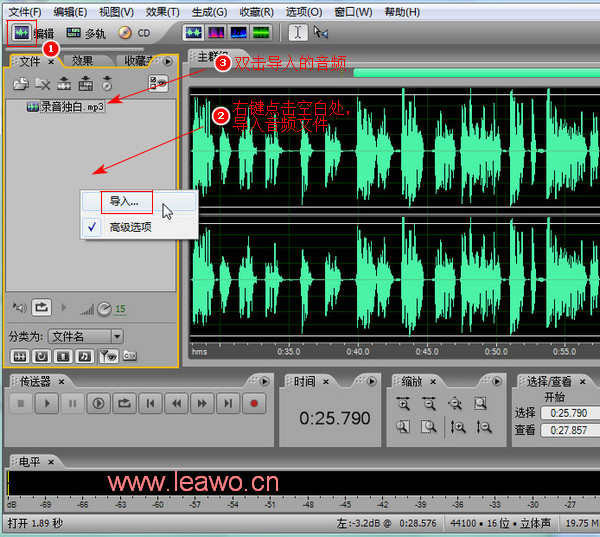The image size is (600, 537).
Task: Toggle 高级选项 checked menu entry
Action: click(139, 227)
